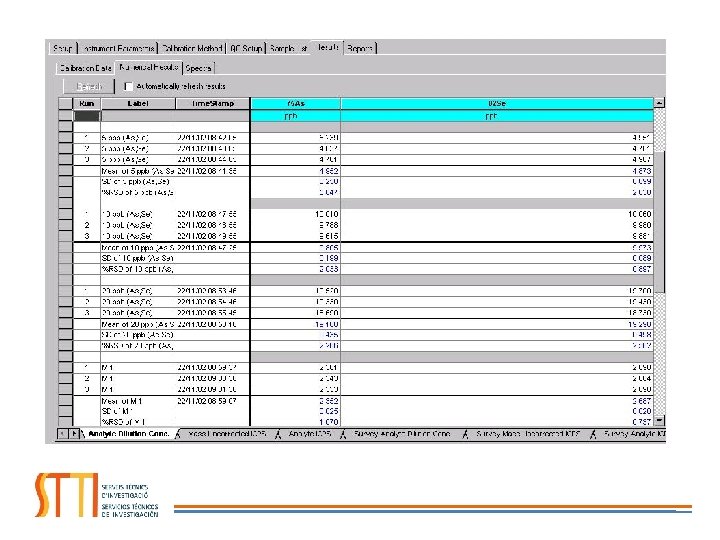Click the 'Mean of M 1' label cell

point(138,401)
